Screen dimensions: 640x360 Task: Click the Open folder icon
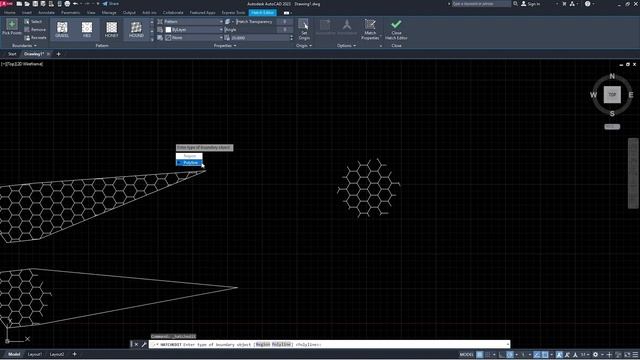[x=27, y=4]
